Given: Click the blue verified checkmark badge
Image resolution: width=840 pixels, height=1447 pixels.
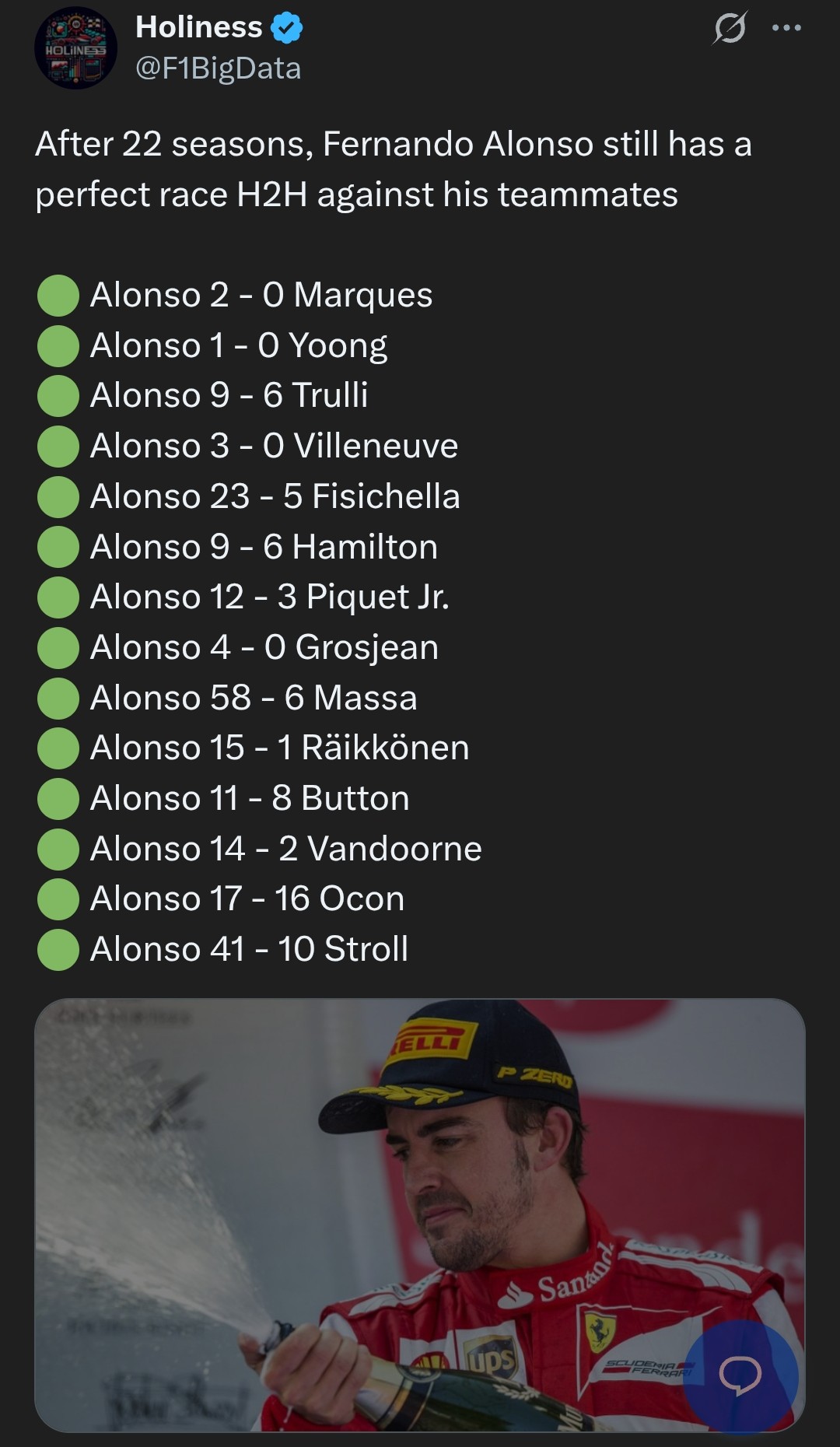Looking at the screenshot, I should [286, 29].
